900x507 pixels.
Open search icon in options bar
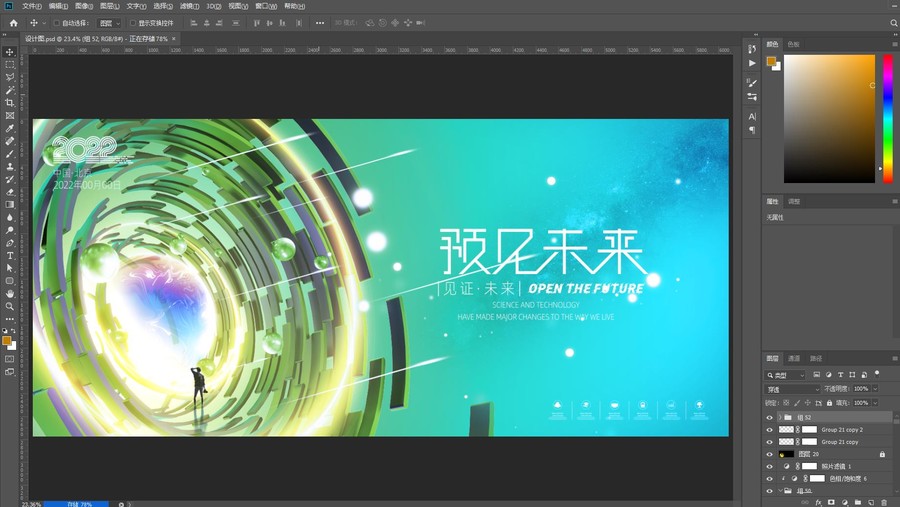(894, 23)
